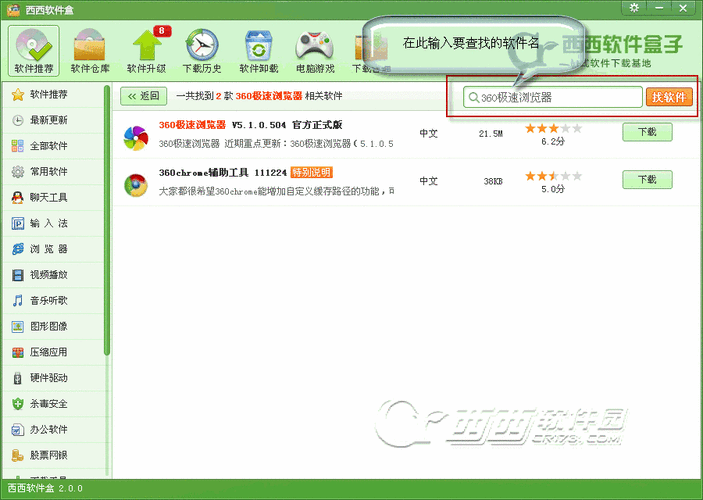Open the 360极速浏览器 V5.1.0.504 title link
The width and height of the screenshot is (703, 500).
click(250, 125)
